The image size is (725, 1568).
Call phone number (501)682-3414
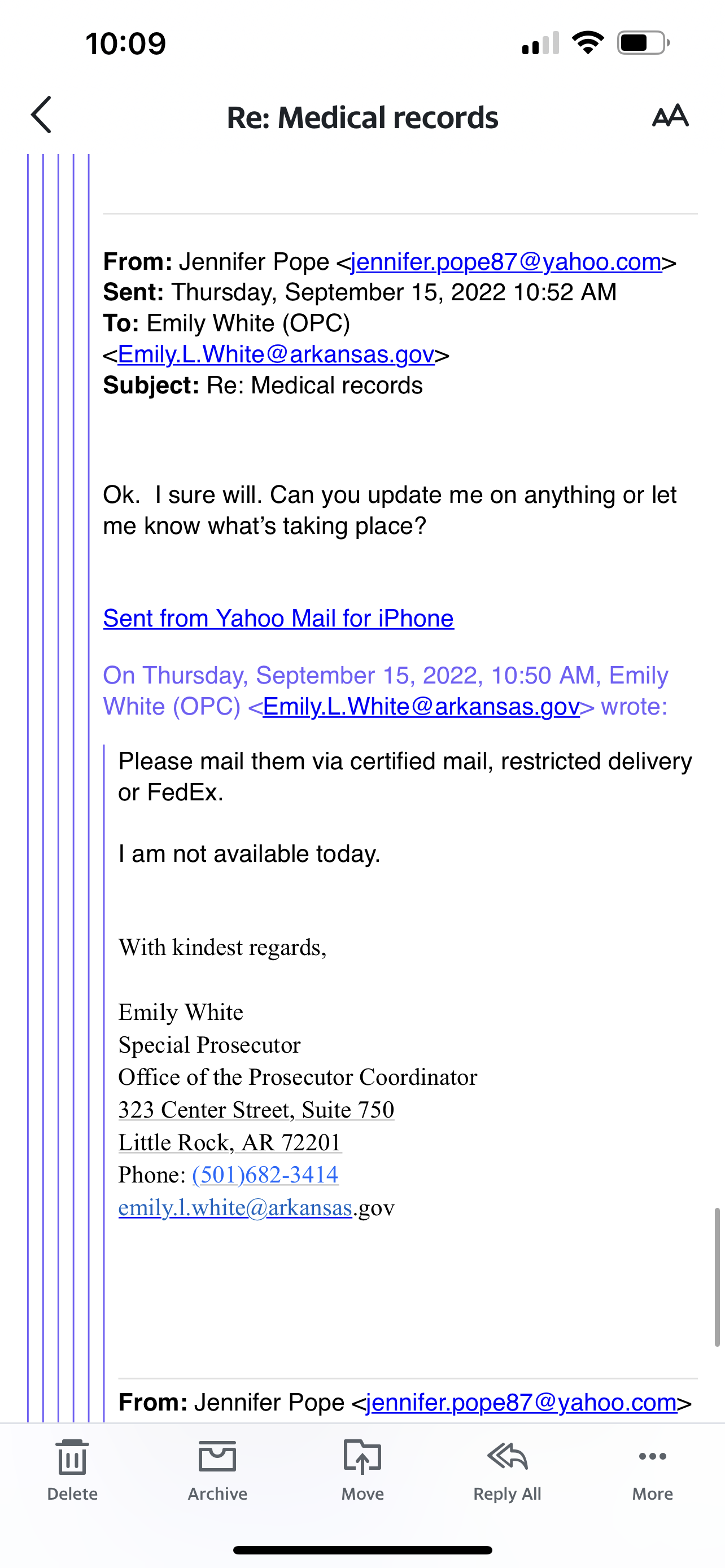coord(265,1175)
